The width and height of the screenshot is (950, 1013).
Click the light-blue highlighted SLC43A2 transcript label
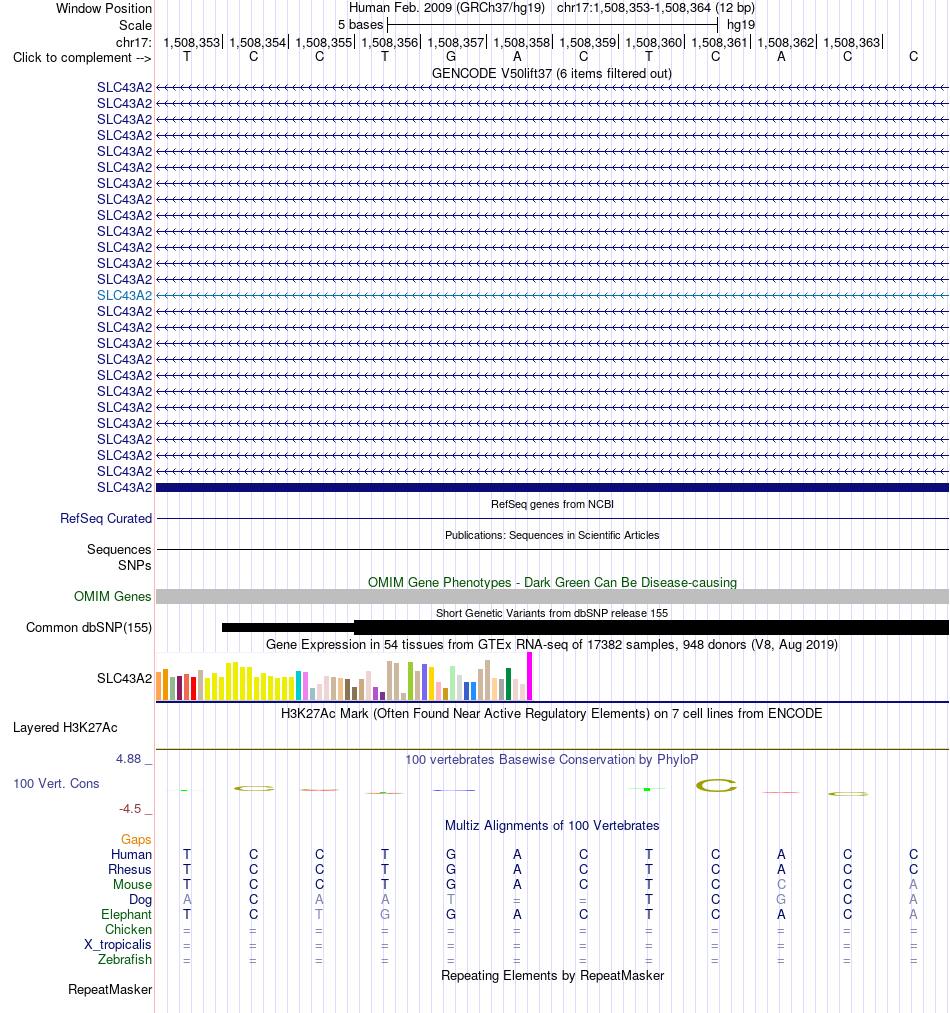coord(124,295)
